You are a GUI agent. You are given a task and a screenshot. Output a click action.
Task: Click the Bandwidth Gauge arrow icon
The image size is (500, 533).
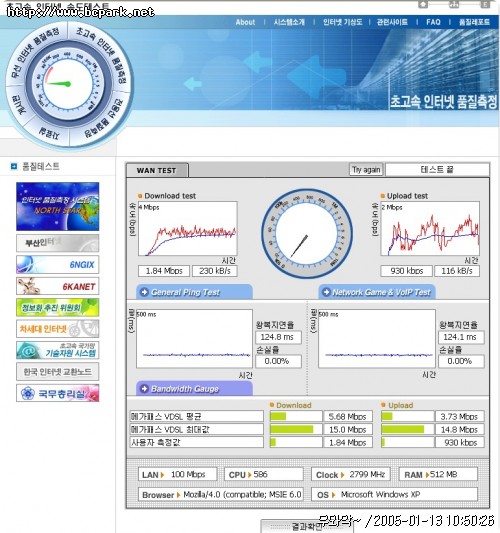(x=144, y=389)
